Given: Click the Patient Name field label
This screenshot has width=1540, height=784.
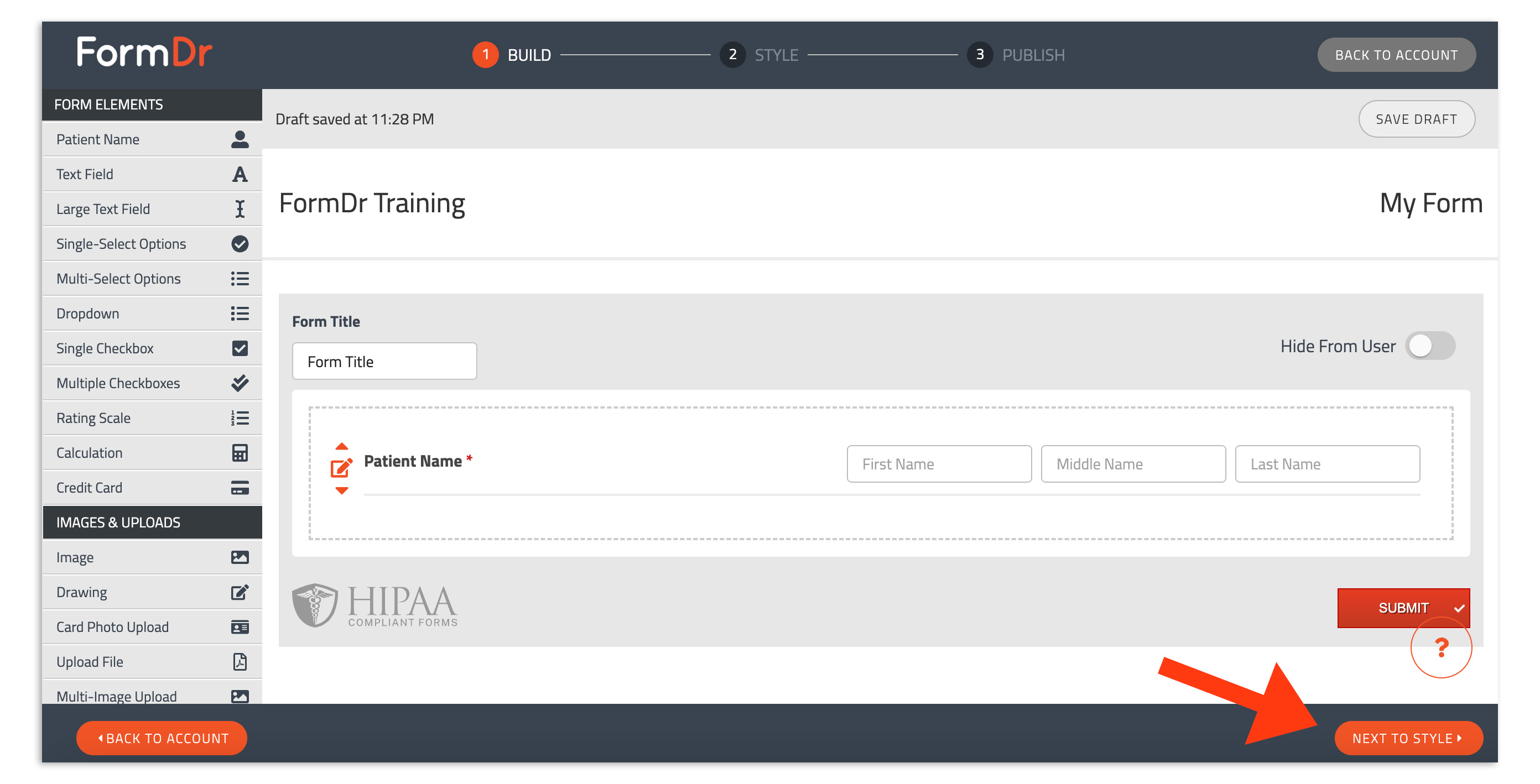Looking at the screenshot, I should click(x=413, y=461).
